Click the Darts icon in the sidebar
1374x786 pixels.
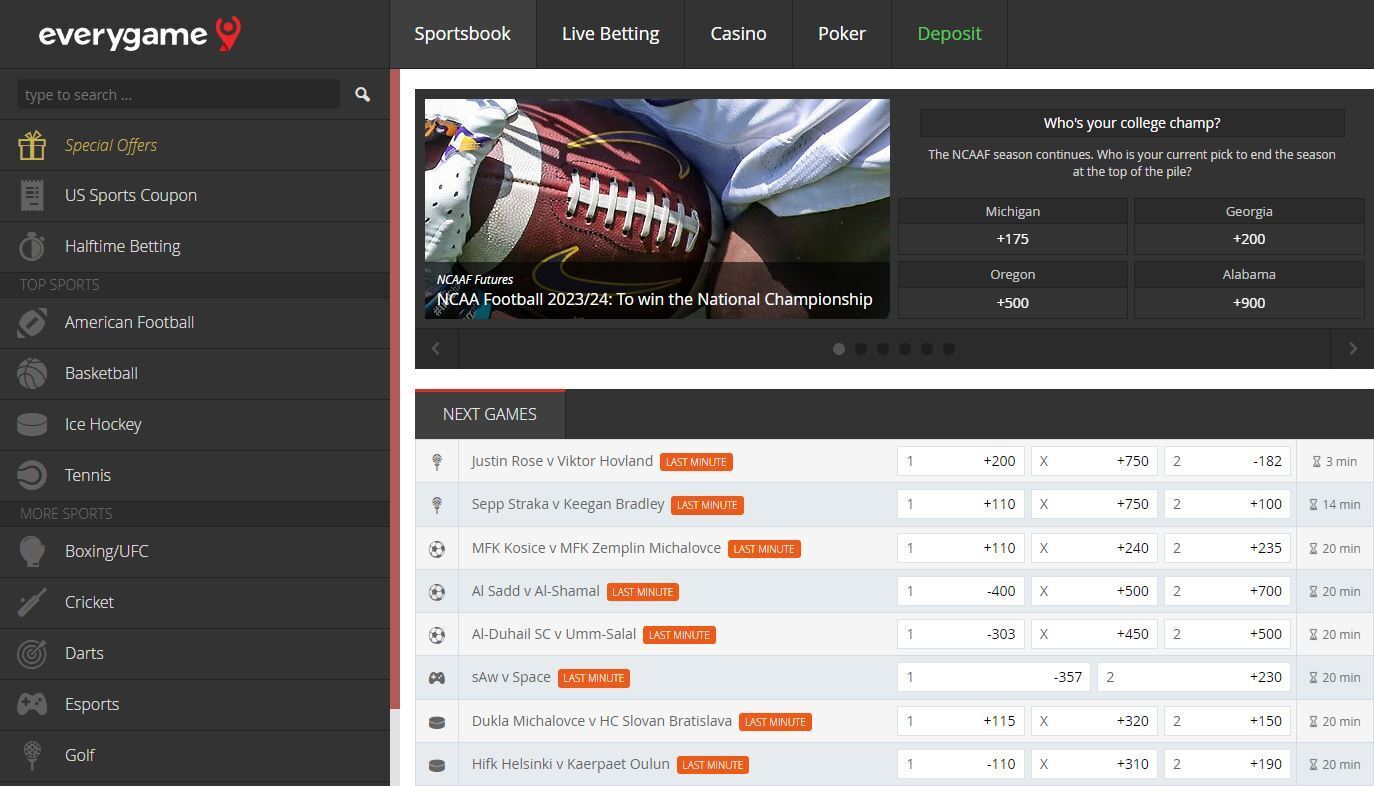point(31,653)
